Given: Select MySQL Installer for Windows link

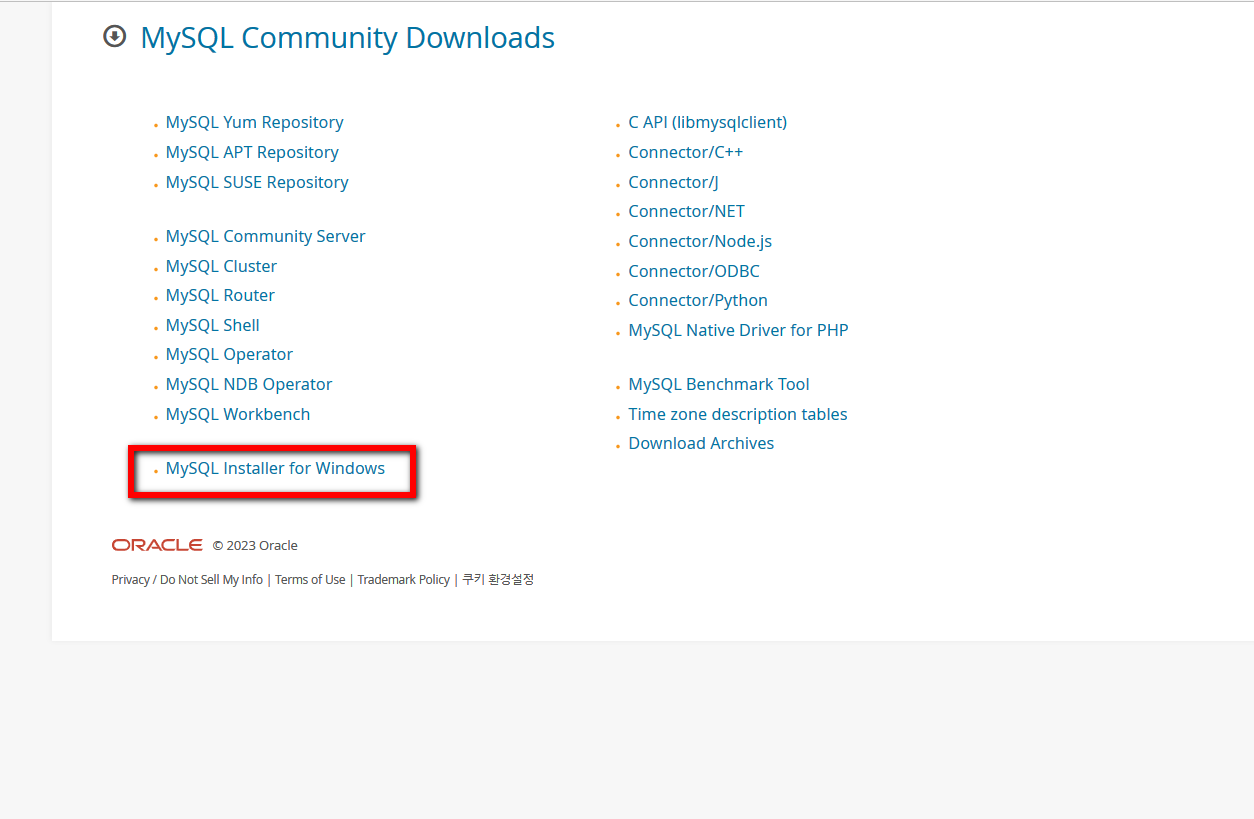Looking at the screenshot, I should point(275,469).
